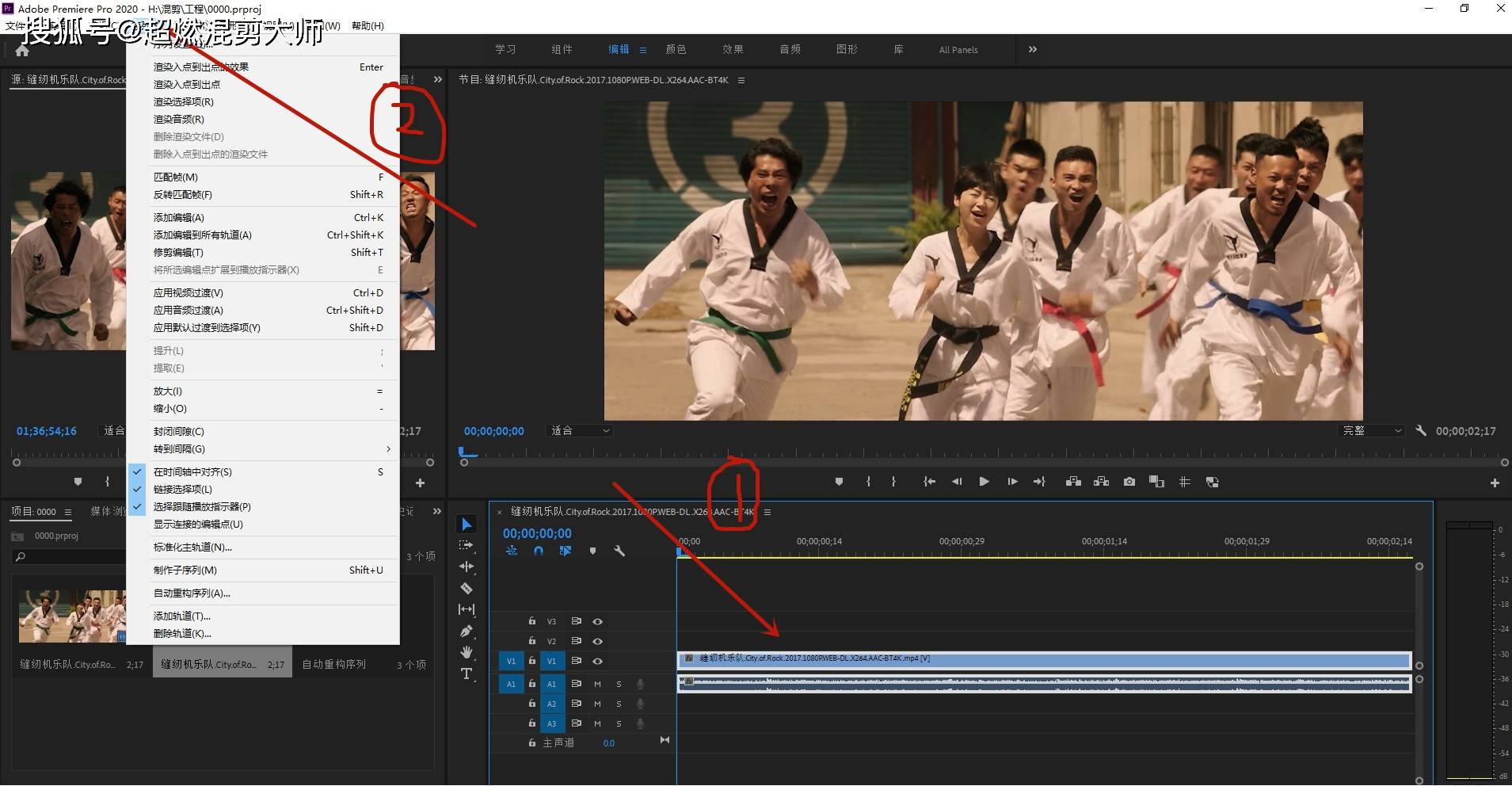Screen dimensions: 1512x786
Task: Choose 添加编辑 Add Edit menu item
Action: click(263, 218)
